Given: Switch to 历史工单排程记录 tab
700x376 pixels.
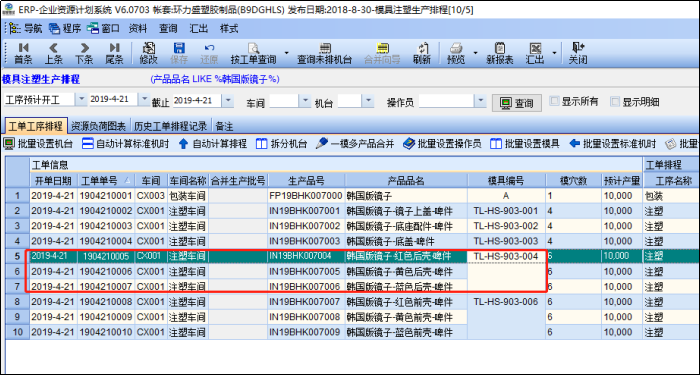Looking at the screenshot, I should click(x=170, y=126).
